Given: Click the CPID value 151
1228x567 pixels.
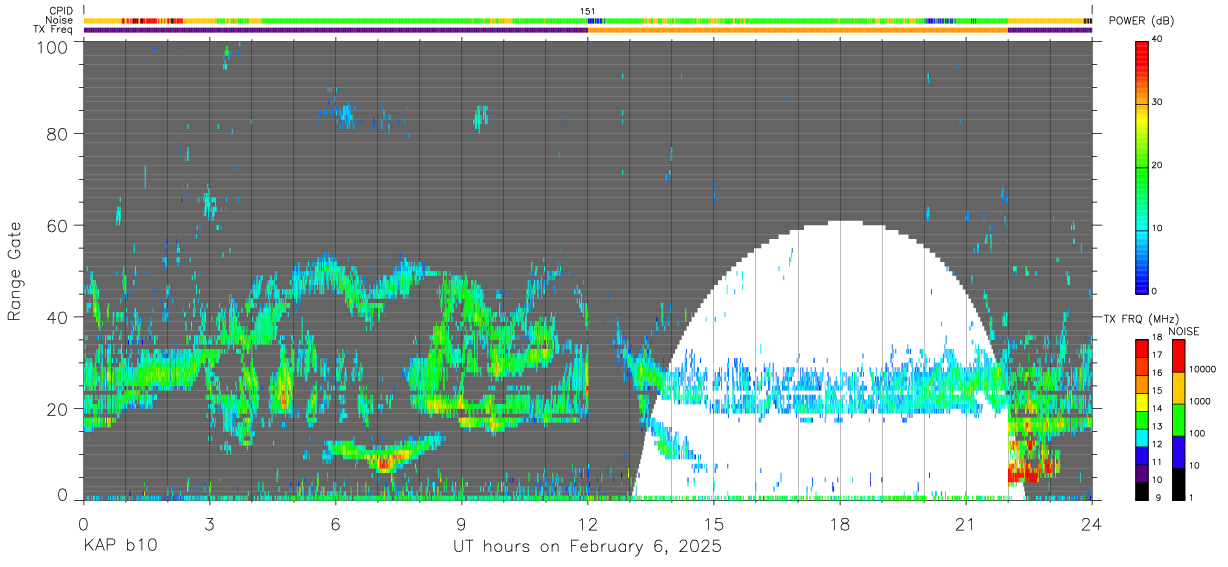Looking at the screenshot, I should click(x=588, y=11).
